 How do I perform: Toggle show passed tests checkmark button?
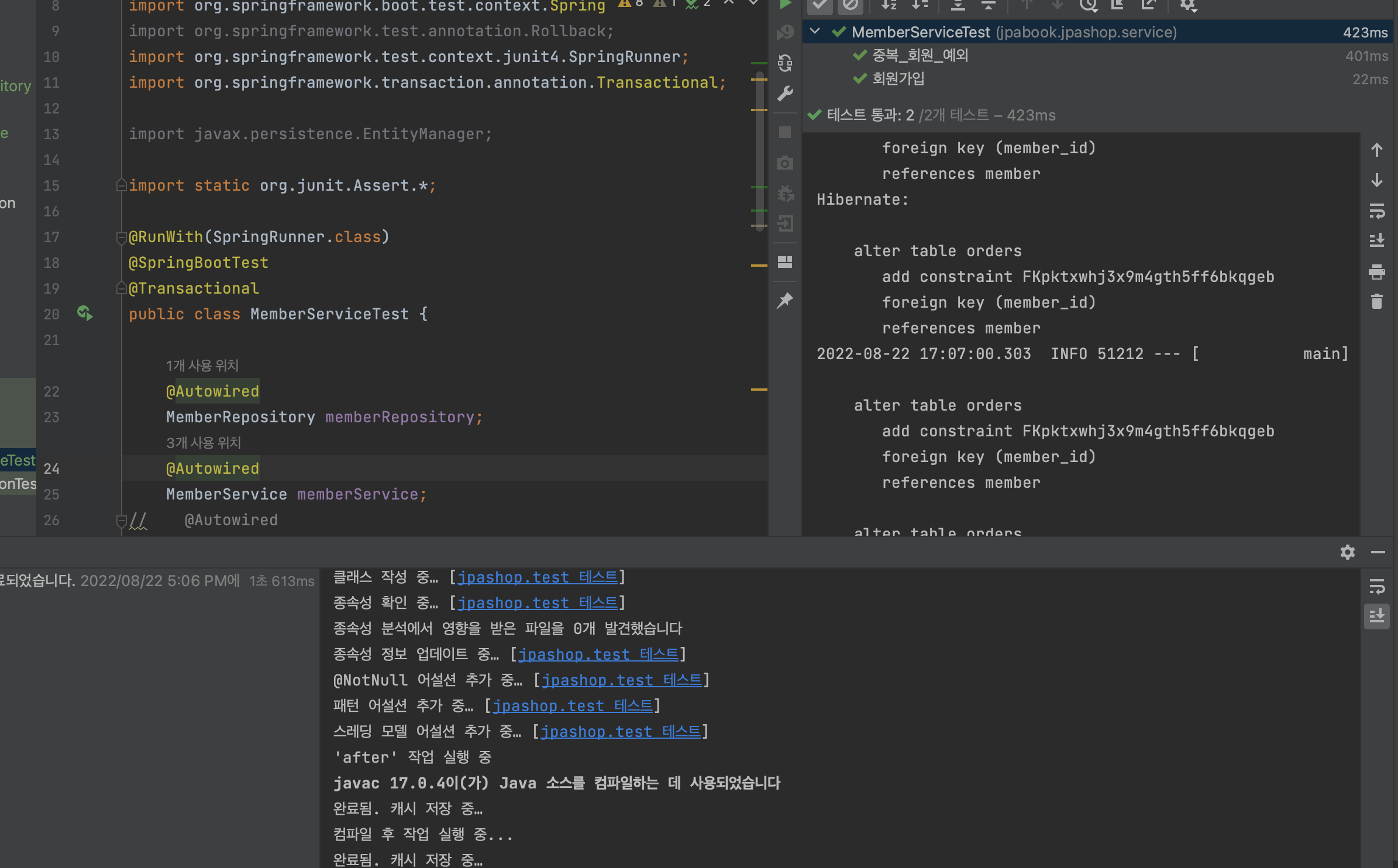coord(820,6)
